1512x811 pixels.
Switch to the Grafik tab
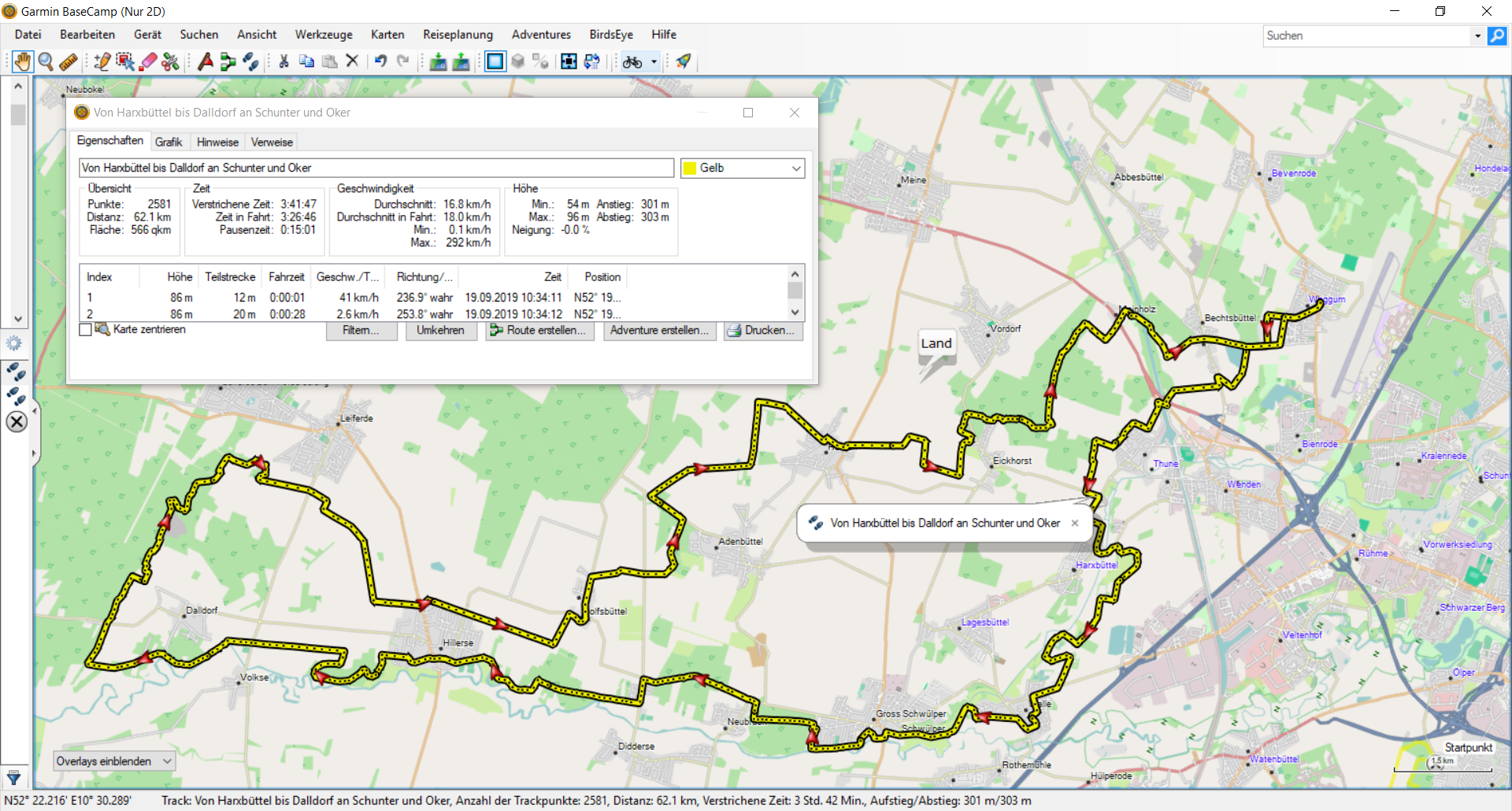point(169,143)
